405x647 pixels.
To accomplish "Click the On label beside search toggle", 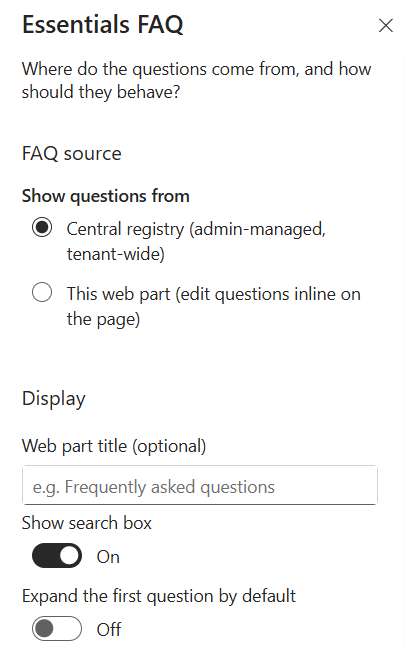I will 108,557.
